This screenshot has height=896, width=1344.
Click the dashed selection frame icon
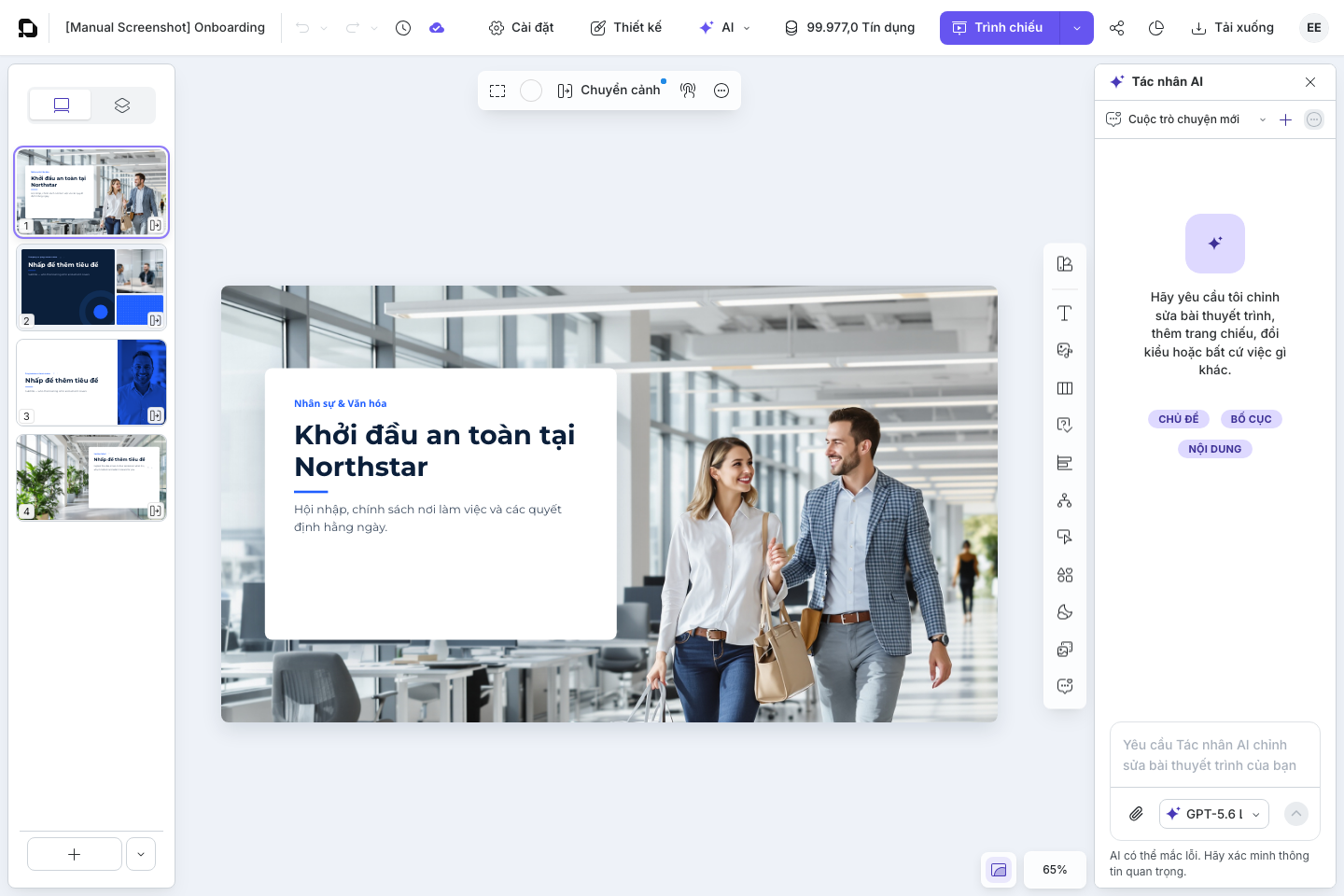[497, 91]
